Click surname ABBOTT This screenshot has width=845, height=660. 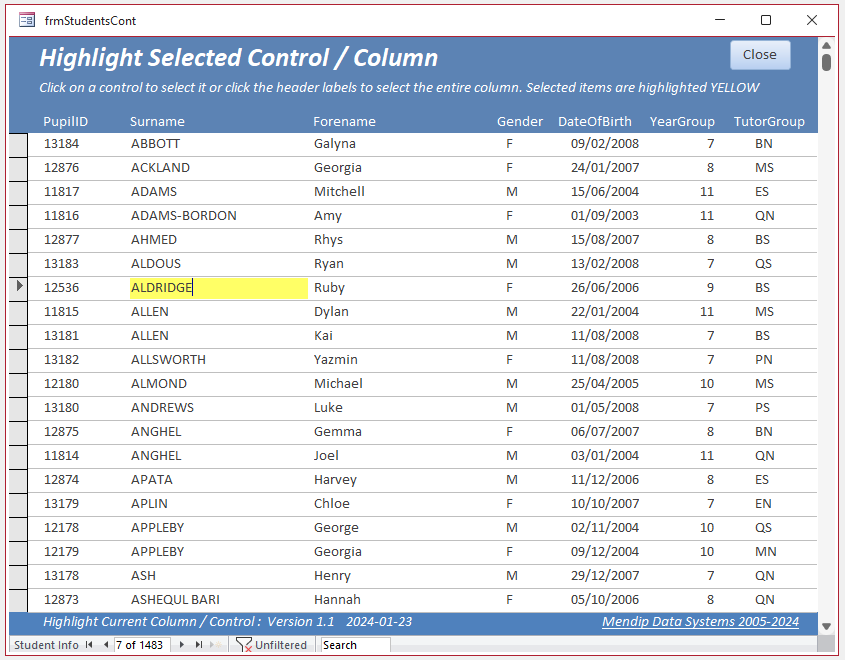pyautogui.click(x=156, y=144)
